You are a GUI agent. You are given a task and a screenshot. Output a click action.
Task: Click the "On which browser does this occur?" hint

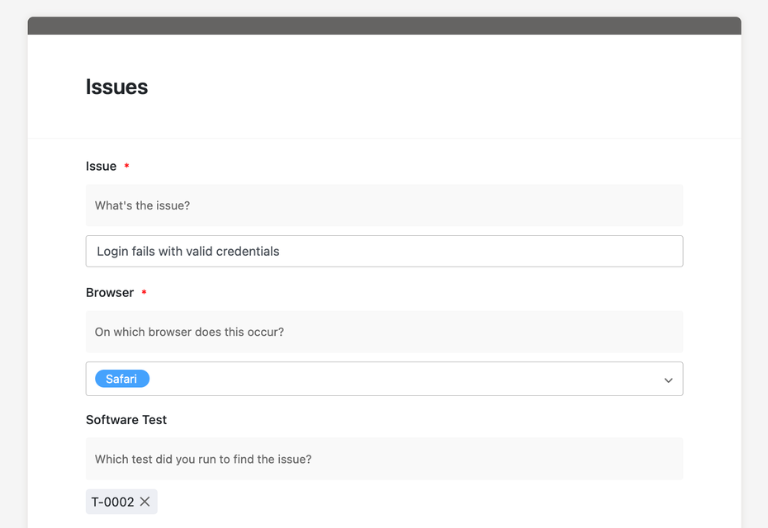point(189,332)
